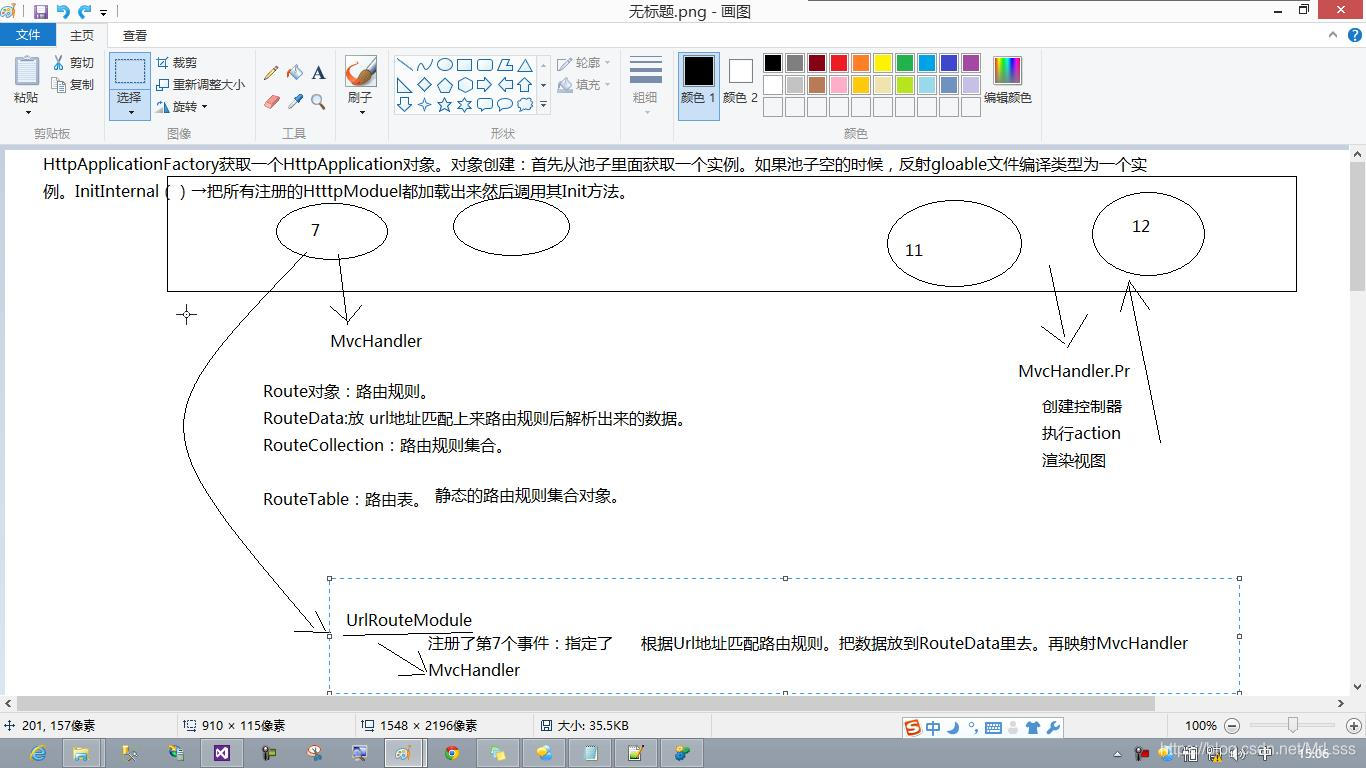The image size is (1366, 768).
Task: Pick the Curve shape
Action: [425, 64]
